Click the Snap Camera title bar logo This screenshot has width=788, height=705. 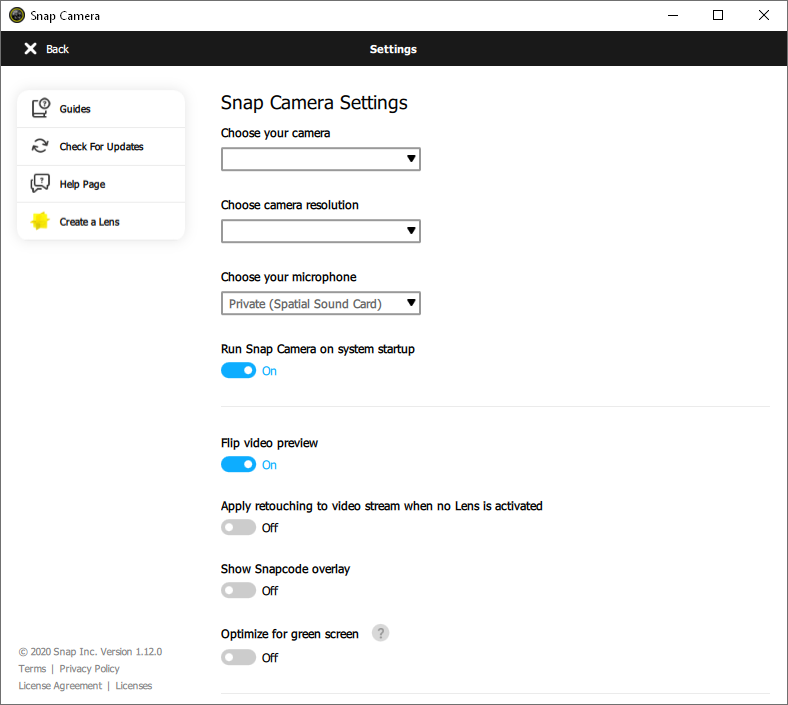(x=17, y=16)
